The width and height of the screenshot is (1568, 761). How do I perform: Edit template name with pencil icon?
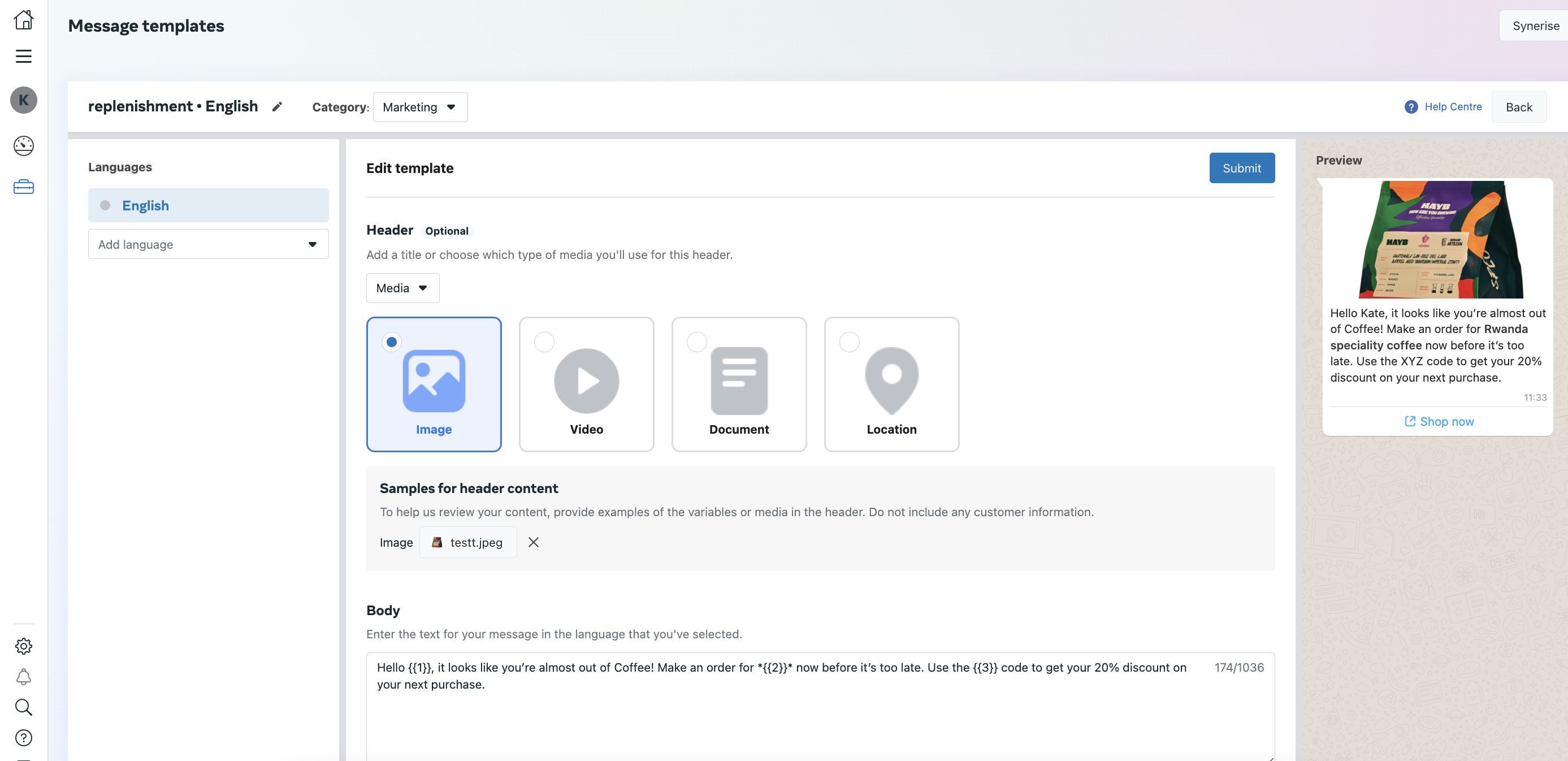(277, 107)
